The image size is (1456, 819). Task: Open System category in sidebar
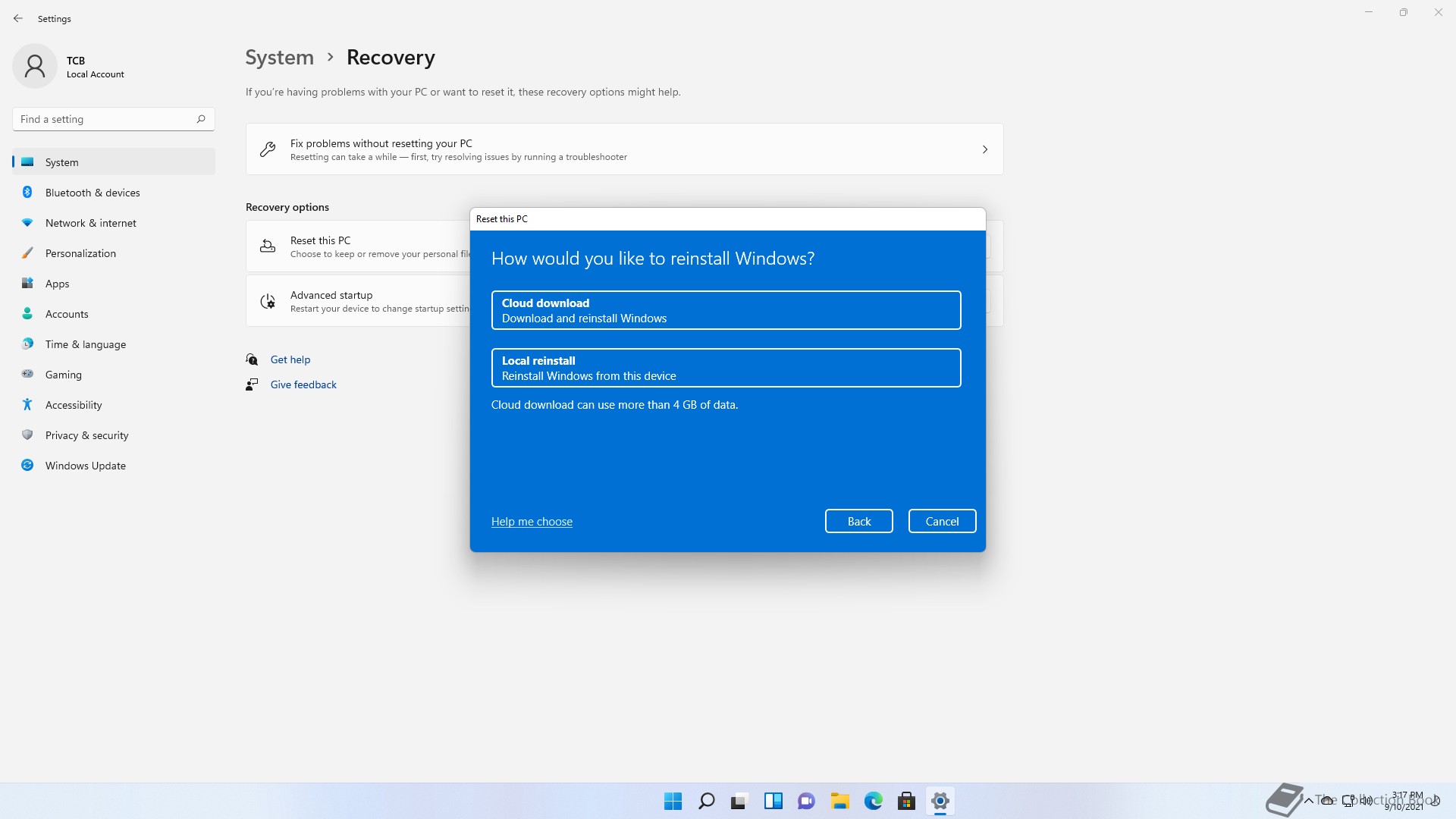114,162
